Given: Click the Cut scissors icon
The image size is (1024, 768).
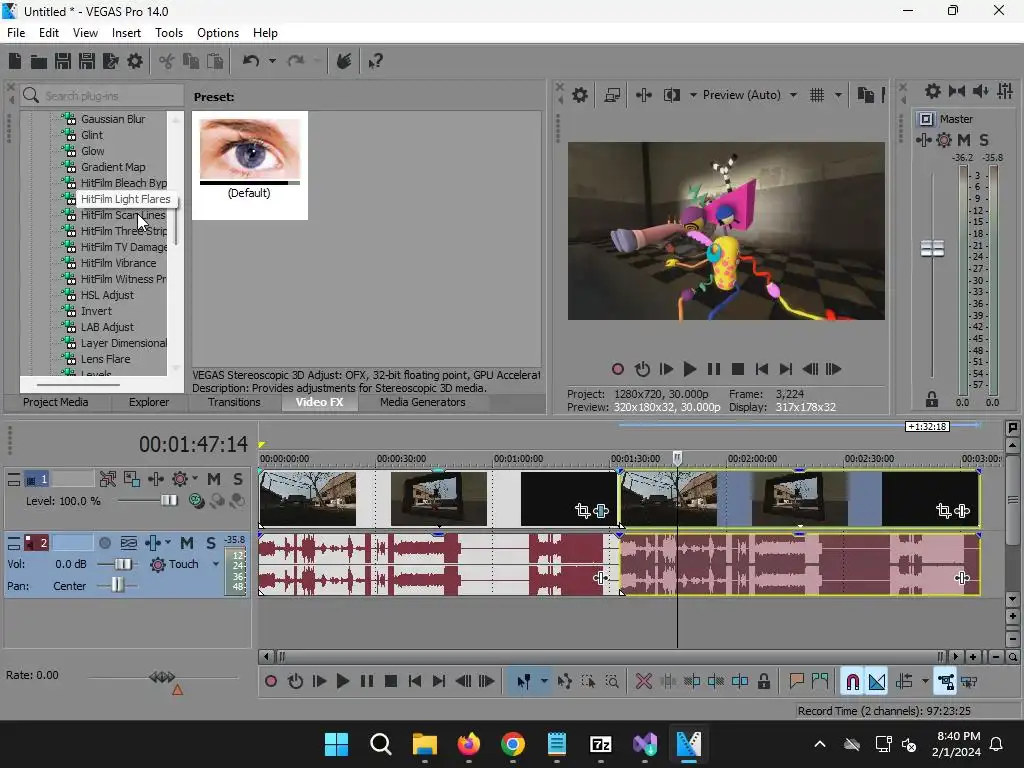Looking at the screenshot, I should point(167,61).
